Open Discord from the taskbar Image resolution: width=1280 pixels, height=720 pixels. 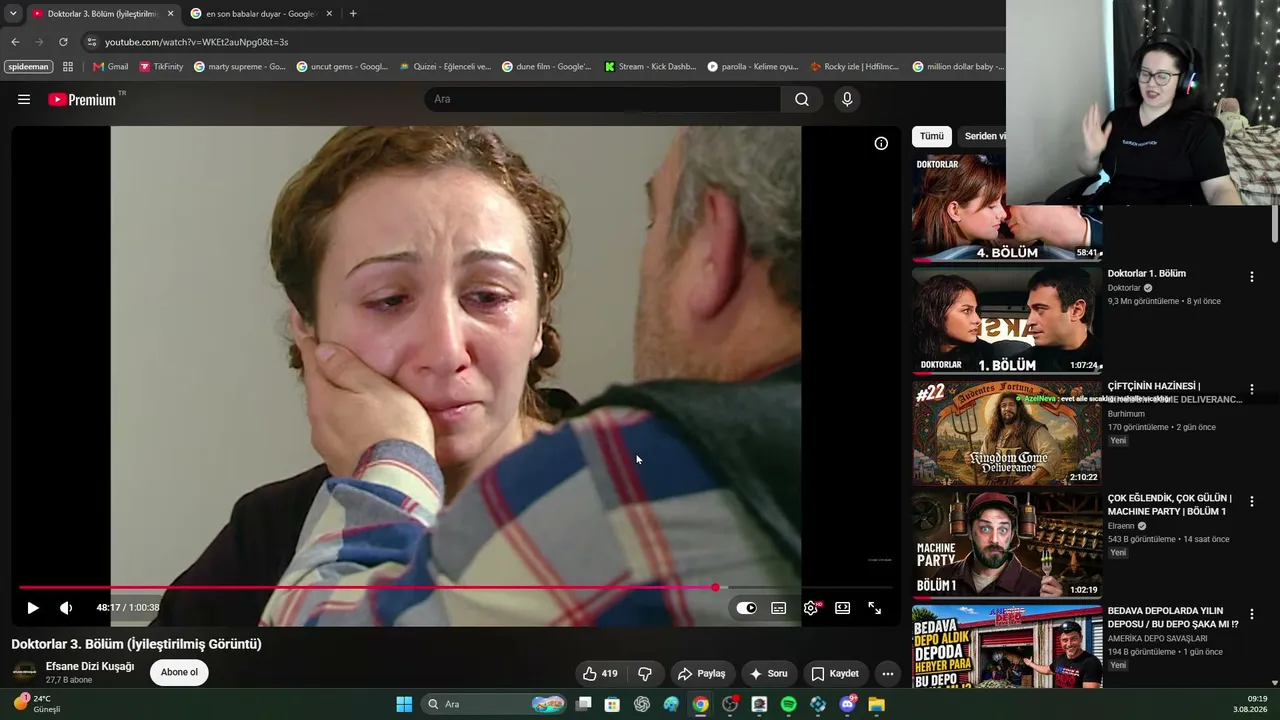point(847,704)
